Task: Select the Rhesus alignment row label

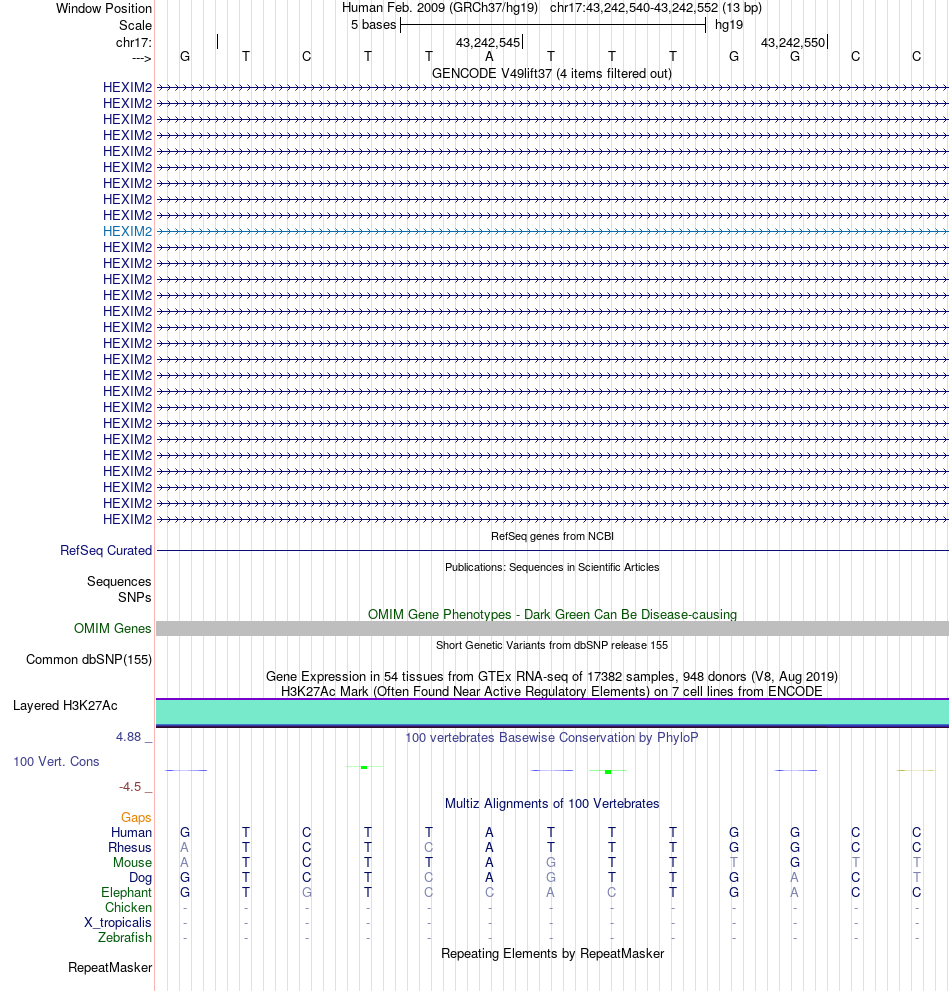Action: point(130,848)
